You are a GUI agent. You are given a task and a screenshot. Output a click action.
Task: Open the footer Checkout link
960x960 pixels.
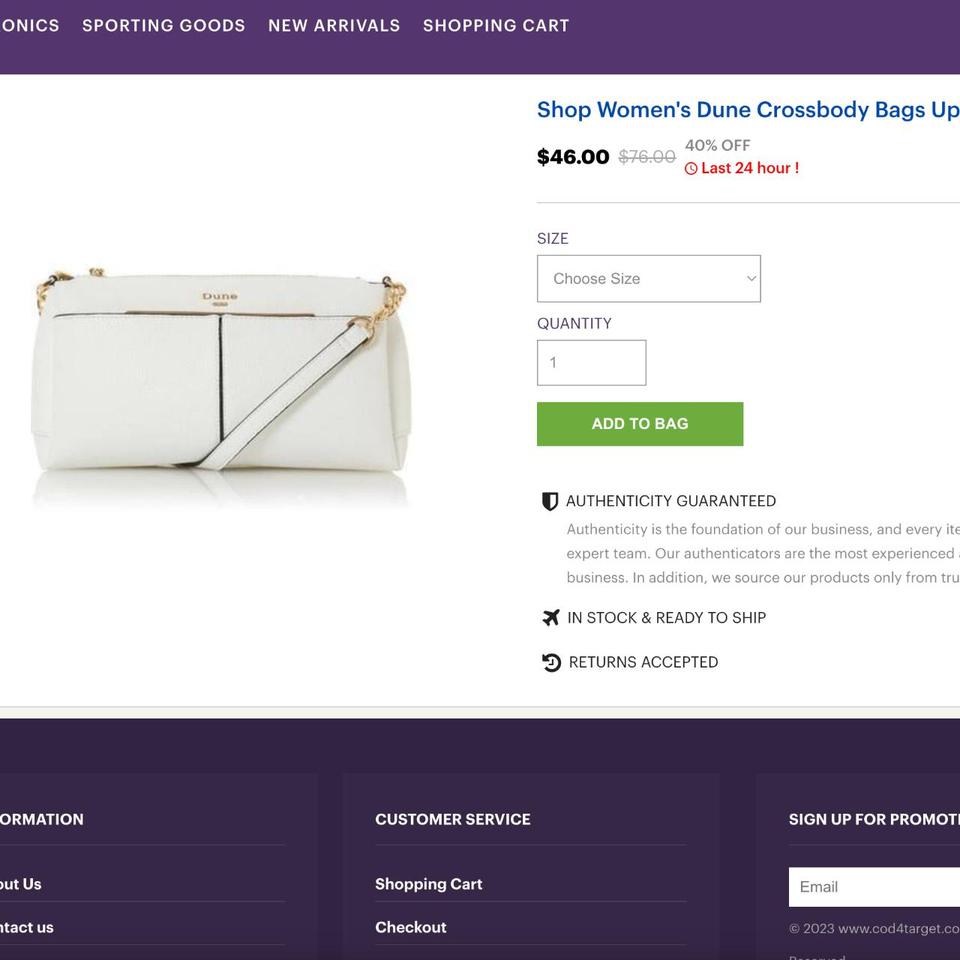click(x=410, y=928)
